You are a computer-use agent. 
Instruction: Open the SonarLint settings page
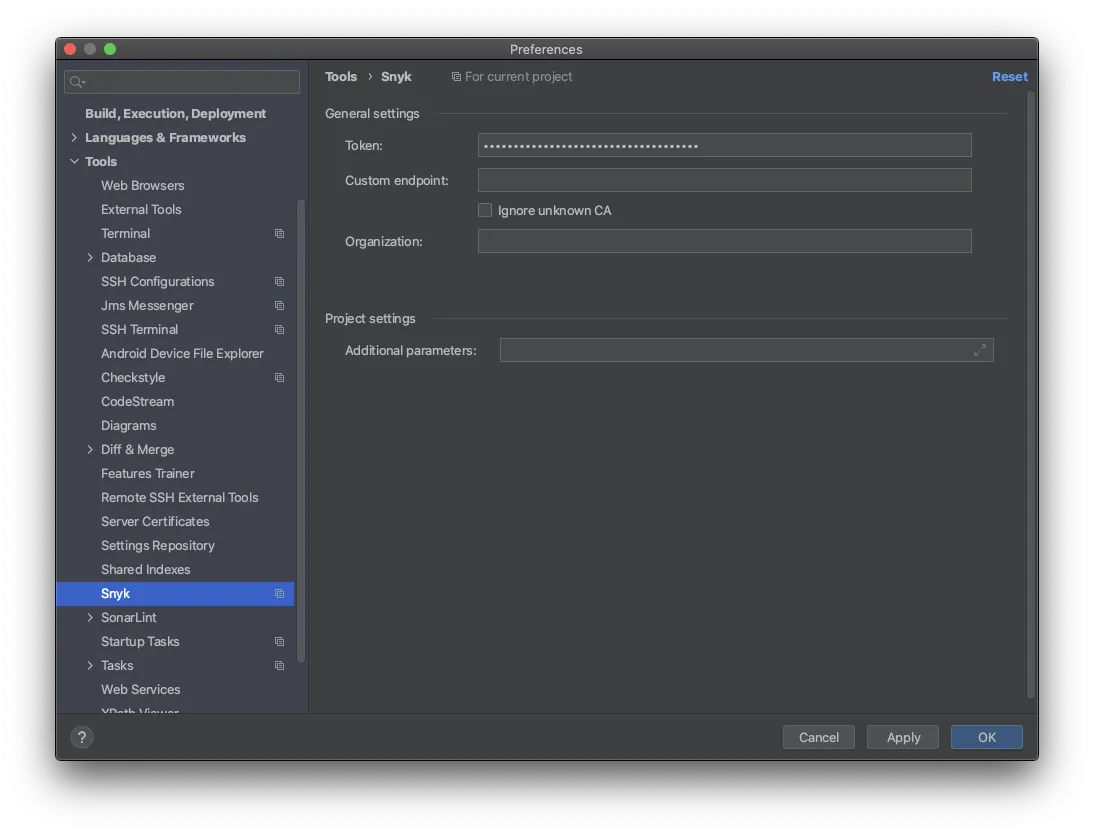(129, 618)
